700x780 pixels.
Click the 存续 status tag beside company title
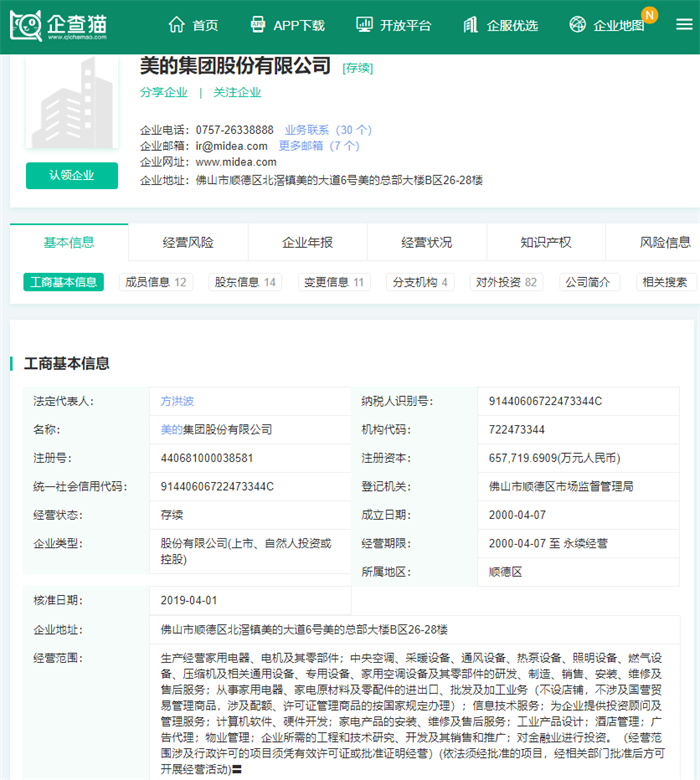[358, 68]
